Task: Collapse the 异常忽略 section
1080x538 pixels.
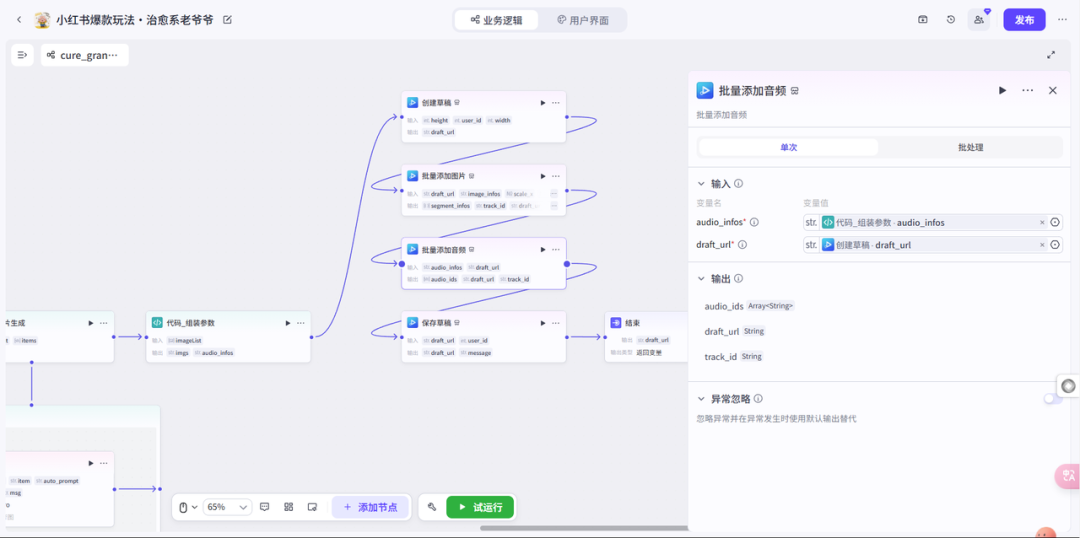Action: 701,399
